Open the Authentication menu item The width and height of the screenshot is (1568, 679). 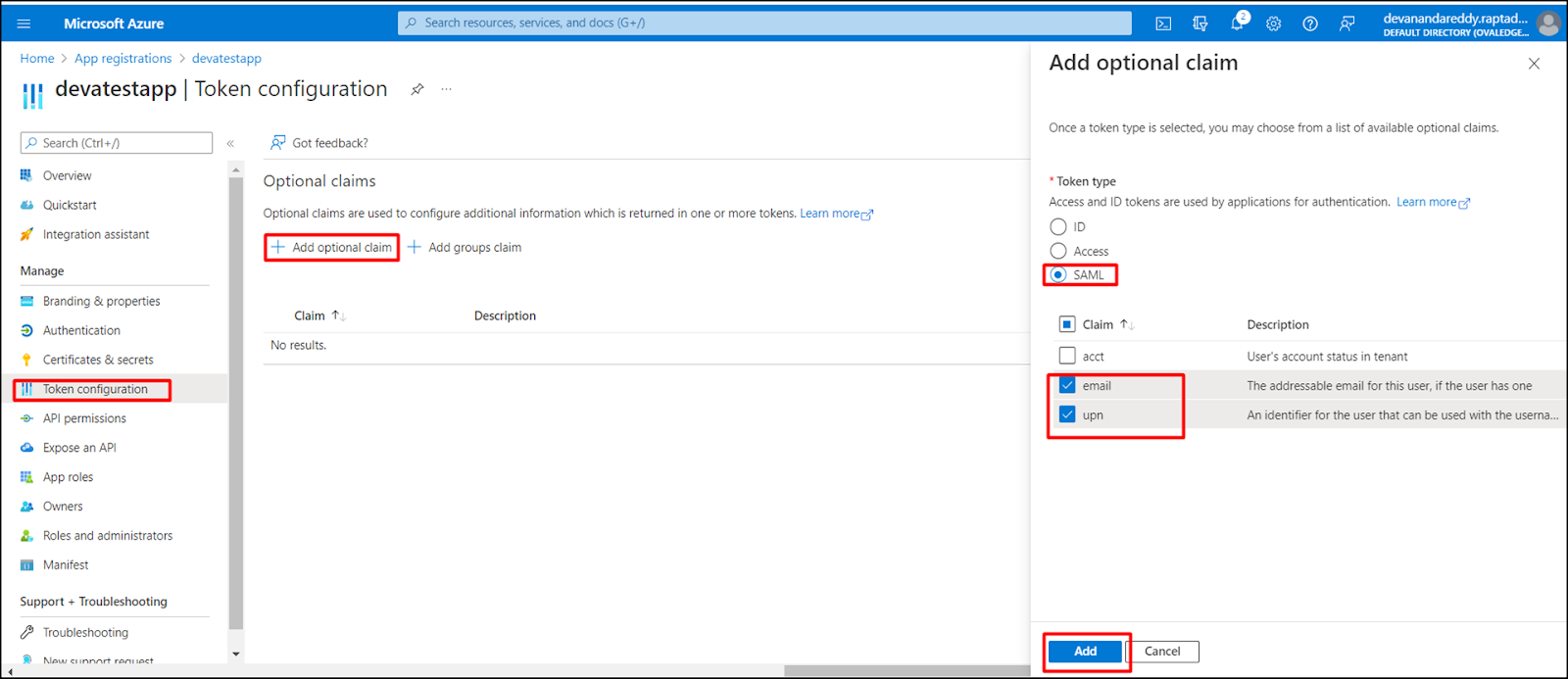[x=81, y=330]
